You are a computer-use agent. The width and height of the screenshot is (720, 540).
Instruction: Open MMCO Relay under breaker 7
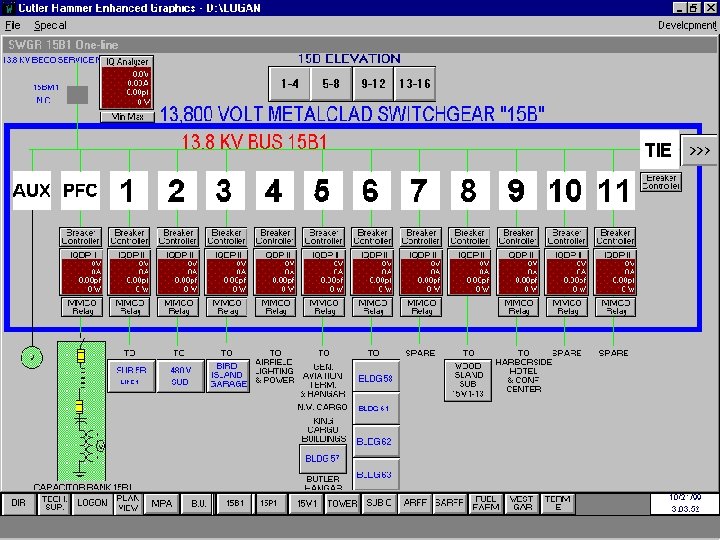click(421, 307)
